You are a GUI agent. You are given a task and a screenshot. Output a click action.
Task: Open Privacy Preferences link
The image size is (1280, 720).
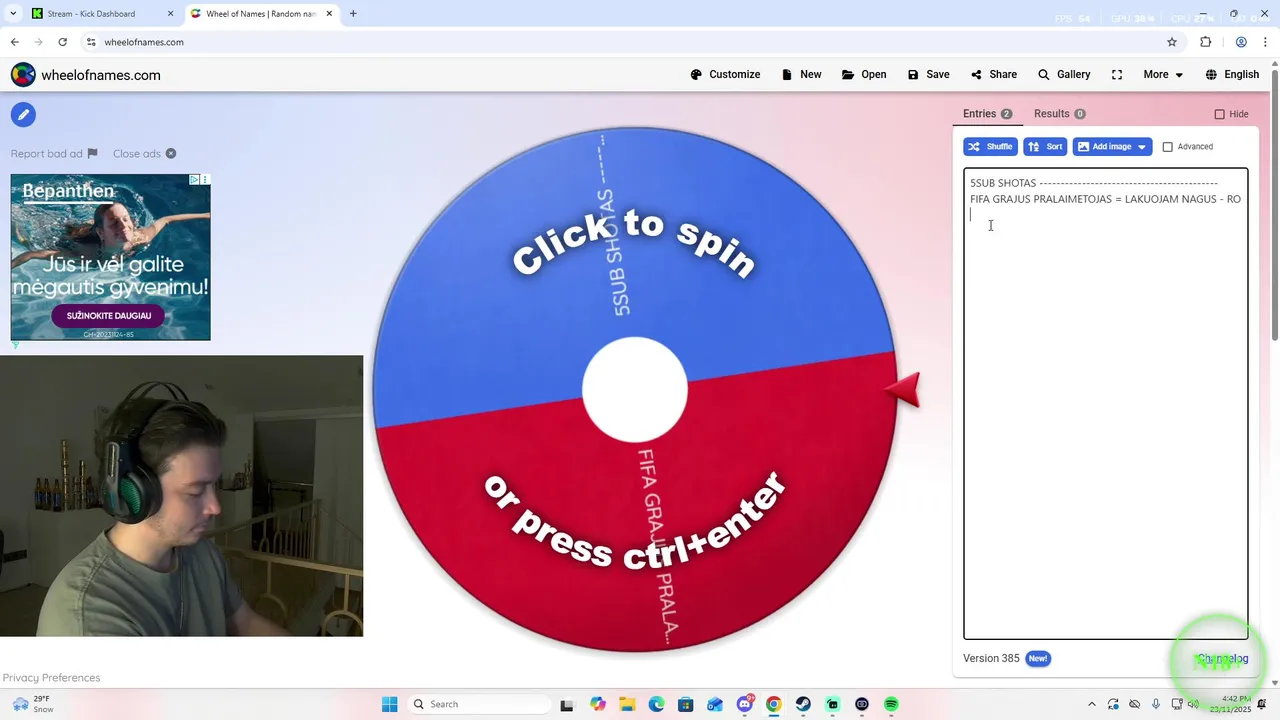point(51,678)
